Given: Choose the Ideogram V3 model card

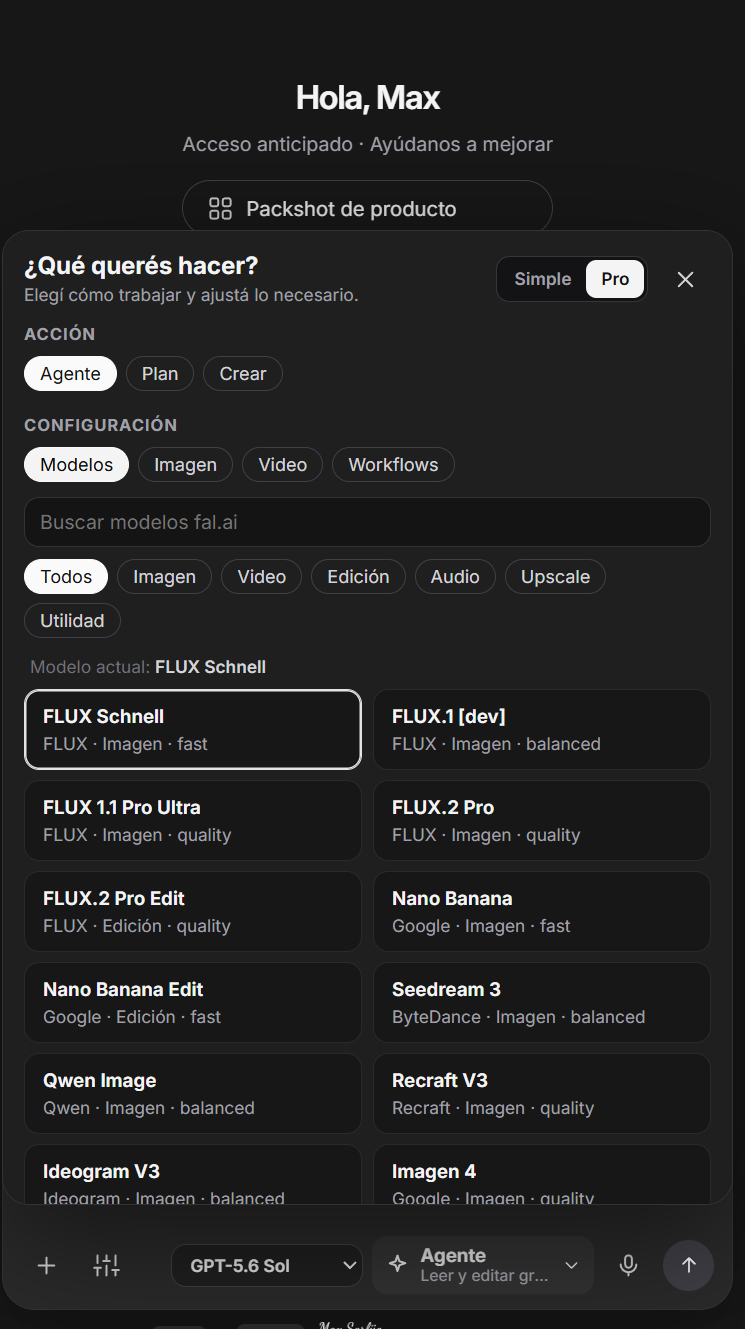Looking at the screenshot, I should [193, 1175].
